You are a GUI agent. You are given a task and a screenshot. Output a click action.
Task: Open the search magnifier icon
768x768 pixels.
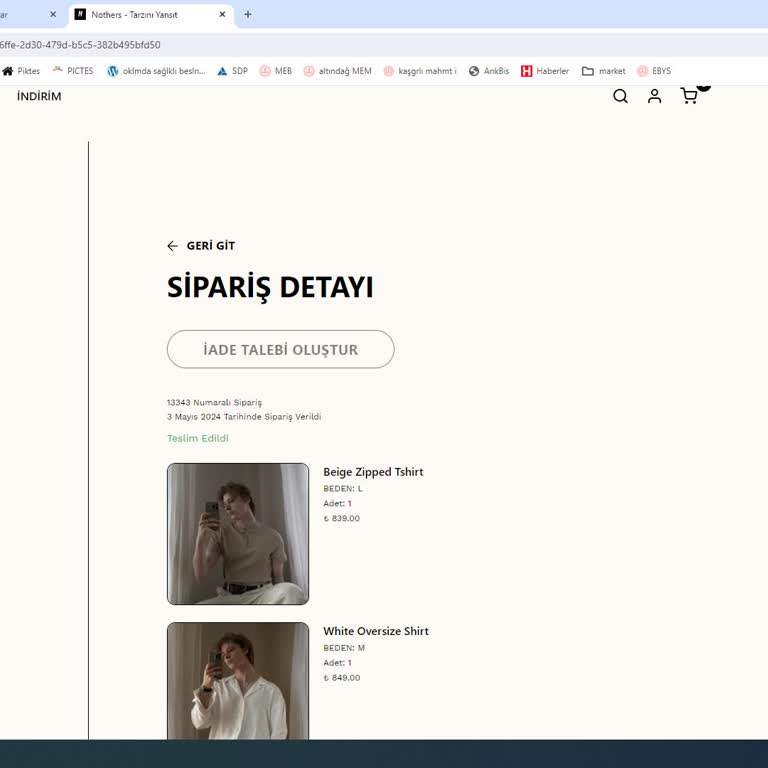click(620, 96)
